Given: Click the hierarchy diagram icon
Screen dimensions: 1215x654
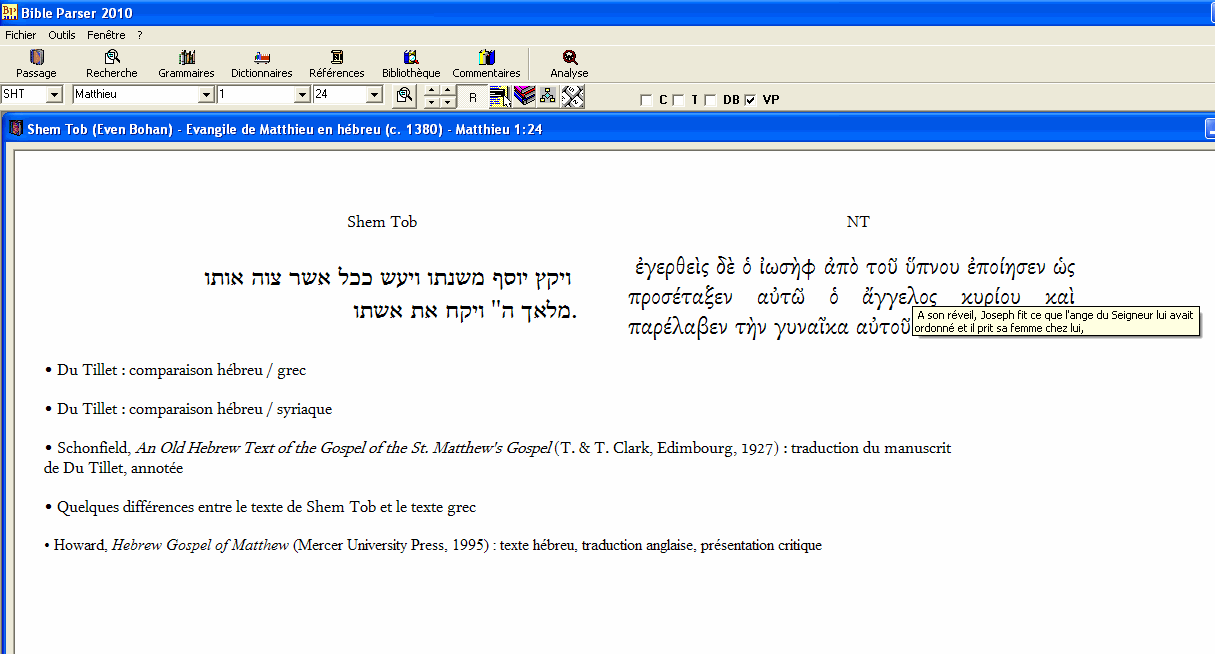Looking at the screenshot, I should click(548, 97).
